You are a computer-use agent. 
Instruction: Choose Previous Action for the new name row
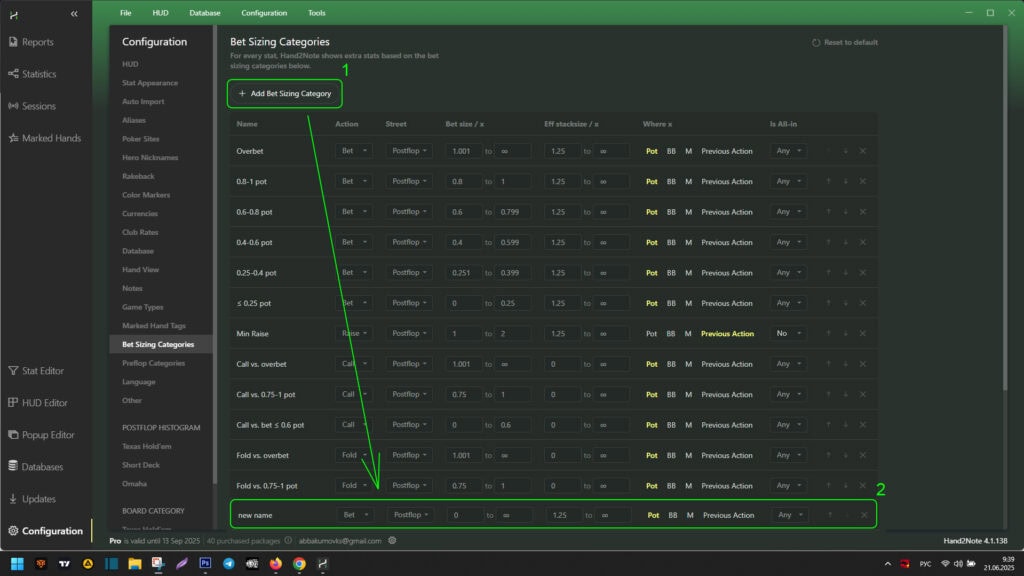point(728,515)
